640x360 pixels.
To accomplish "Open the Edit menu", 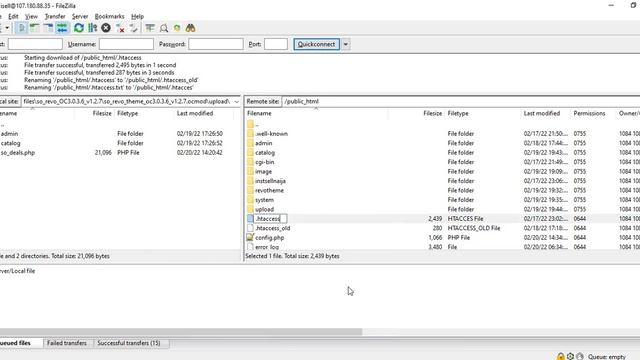I will (13, 16).
